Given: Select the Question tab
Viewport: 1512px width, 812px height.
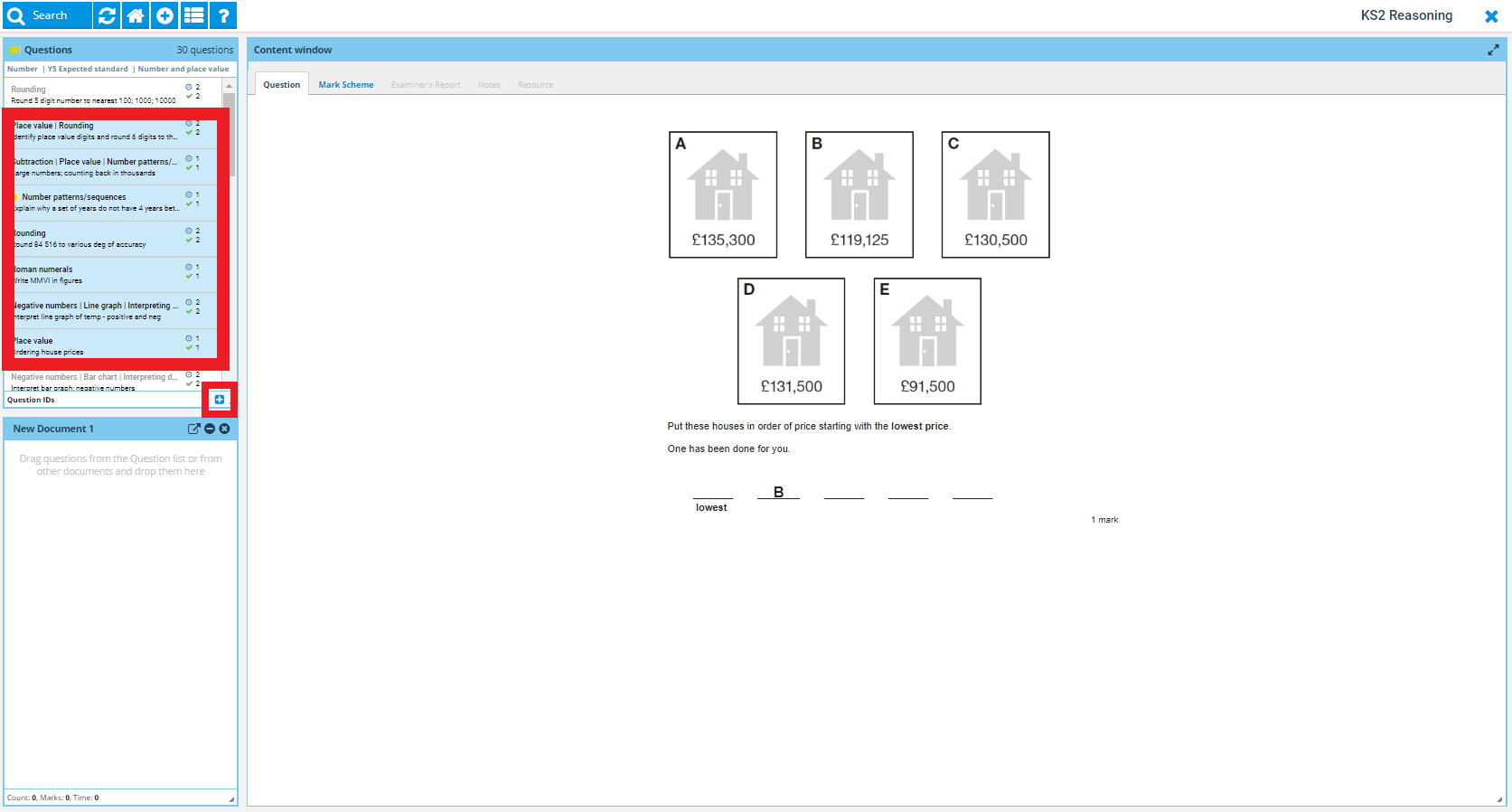Looking at the screenshot, I should click(x=281, y=85).
